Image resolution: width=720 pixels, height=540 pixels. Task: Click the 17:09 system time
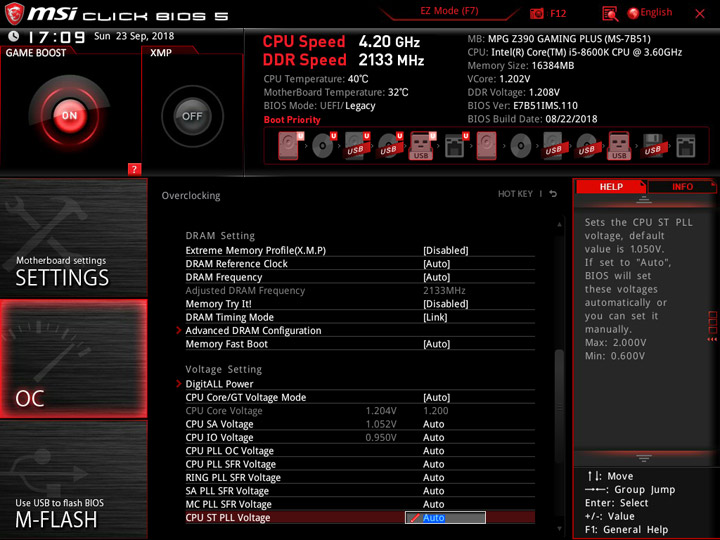click(56, 37)
